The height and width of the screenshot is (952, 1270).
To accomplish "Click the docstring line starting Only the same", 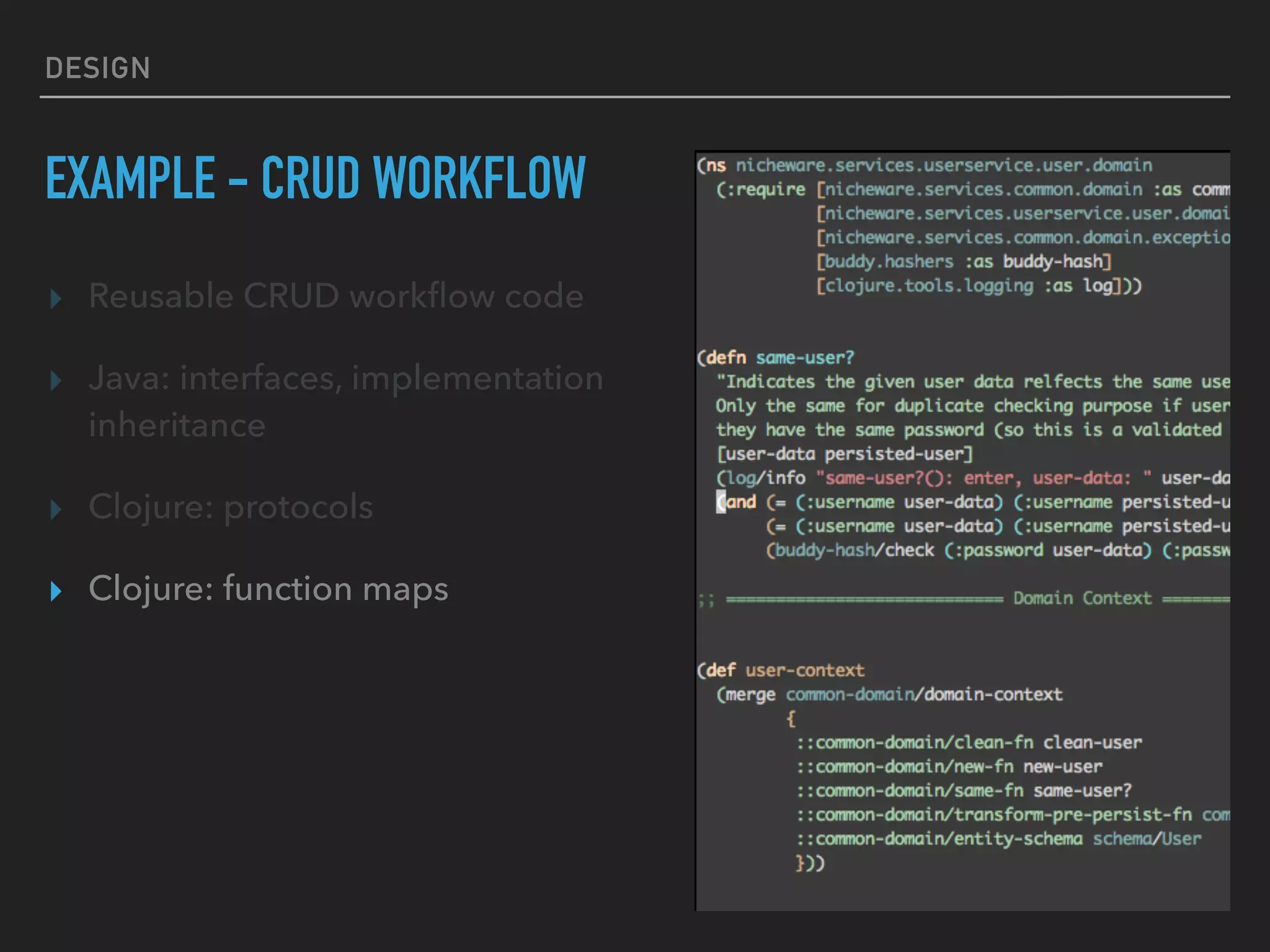I will [x=973, y=406].
